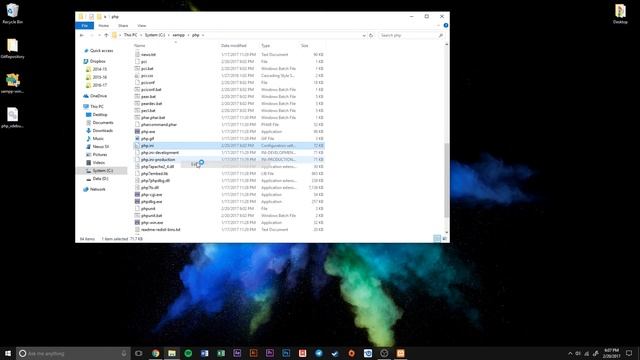
Task: Switch to large icons view layout icon
Action: 444,239
